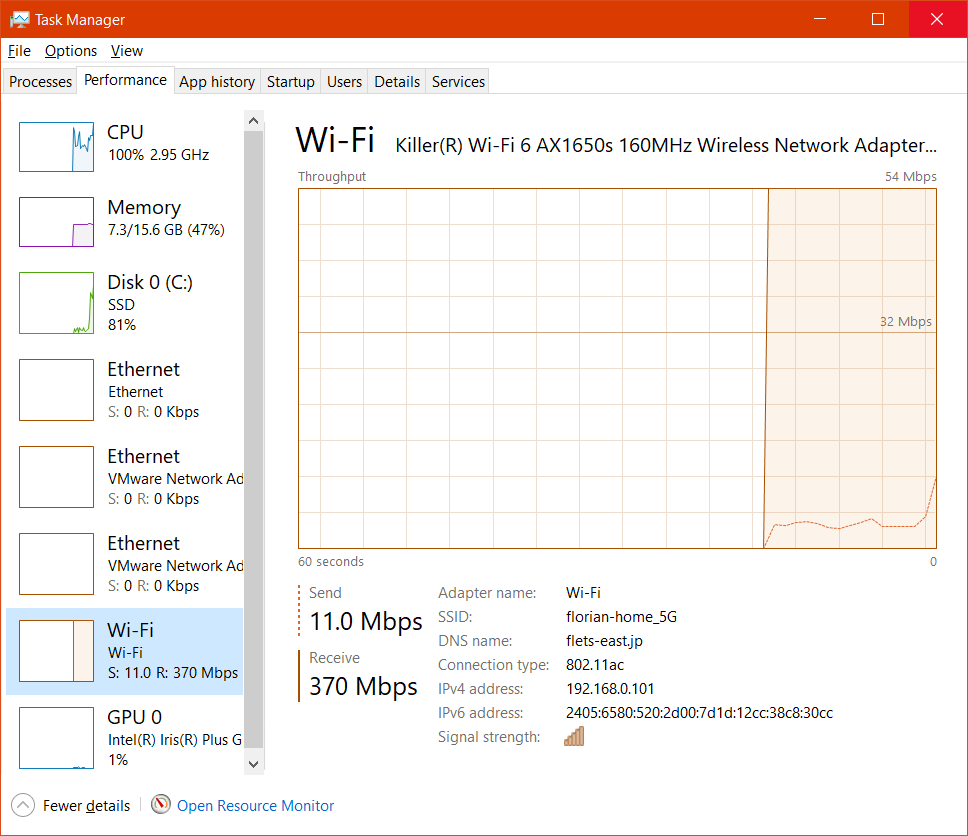Open the Options menu
Screen dimensions: 968x836
coord(71,51)
